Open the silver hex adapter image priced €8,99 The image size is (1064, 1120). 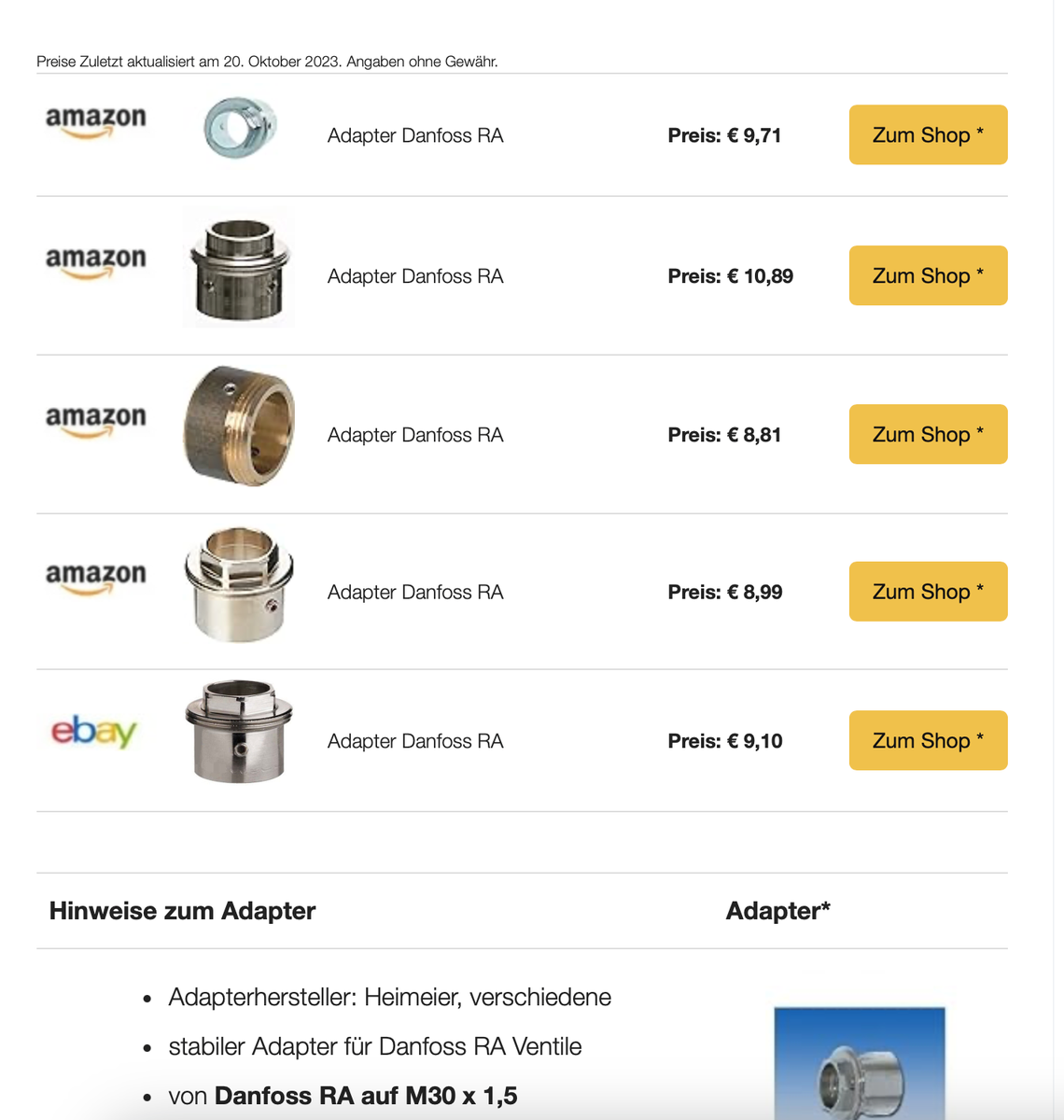click(x=239, y=584)
